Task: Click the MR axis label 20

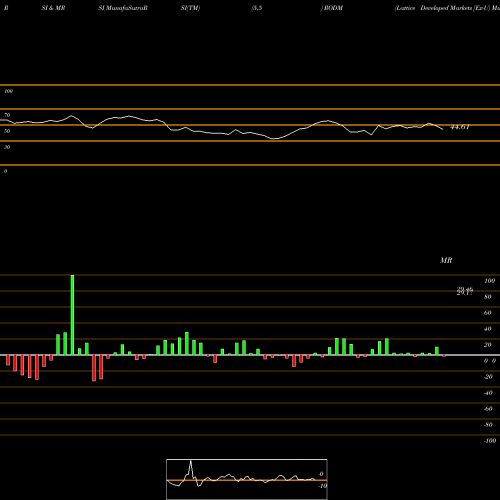Action: [488, 345]
